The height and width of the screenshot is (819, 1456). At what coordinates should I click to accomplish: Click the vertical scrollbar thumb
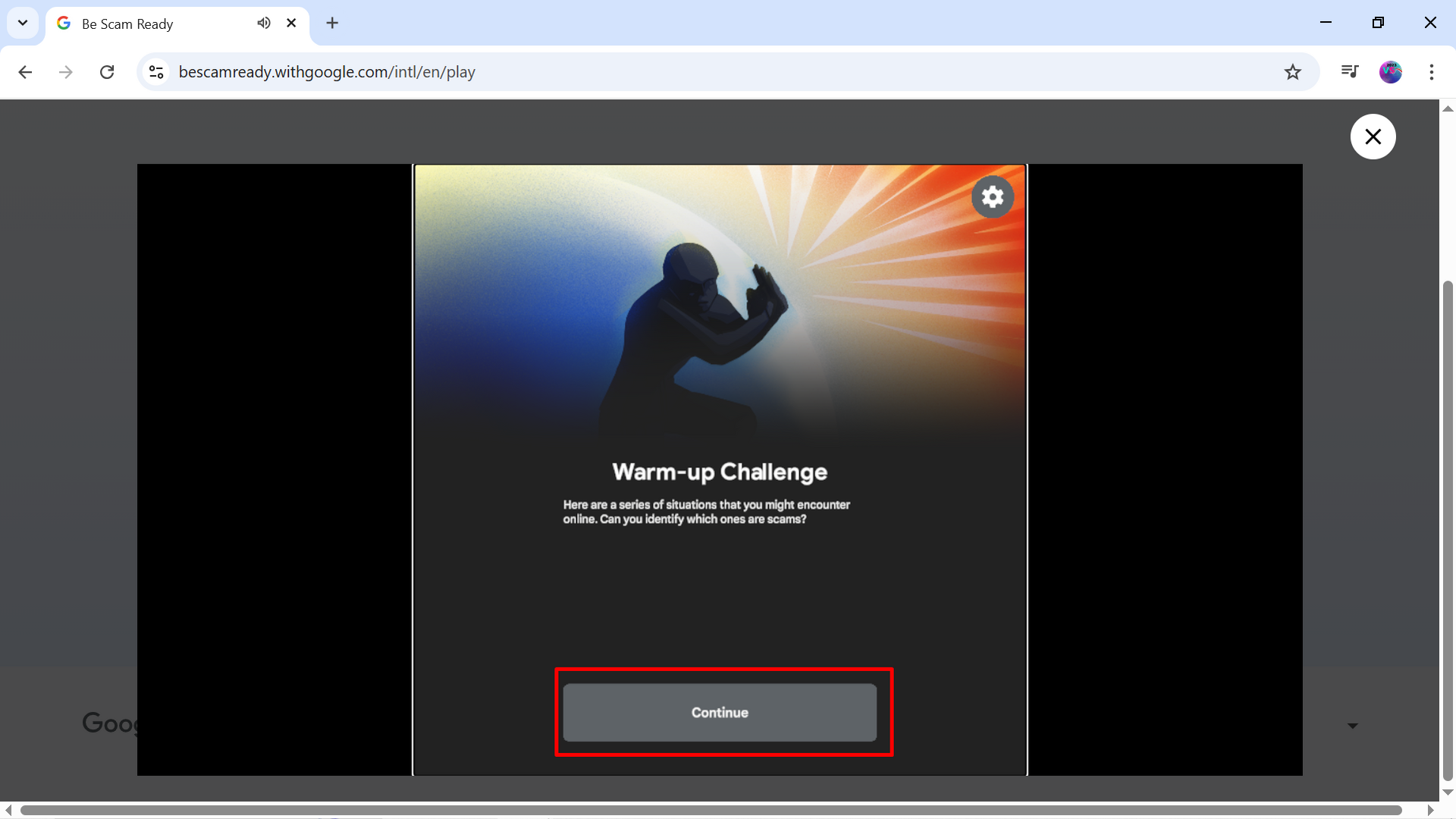coord(1447,531)
